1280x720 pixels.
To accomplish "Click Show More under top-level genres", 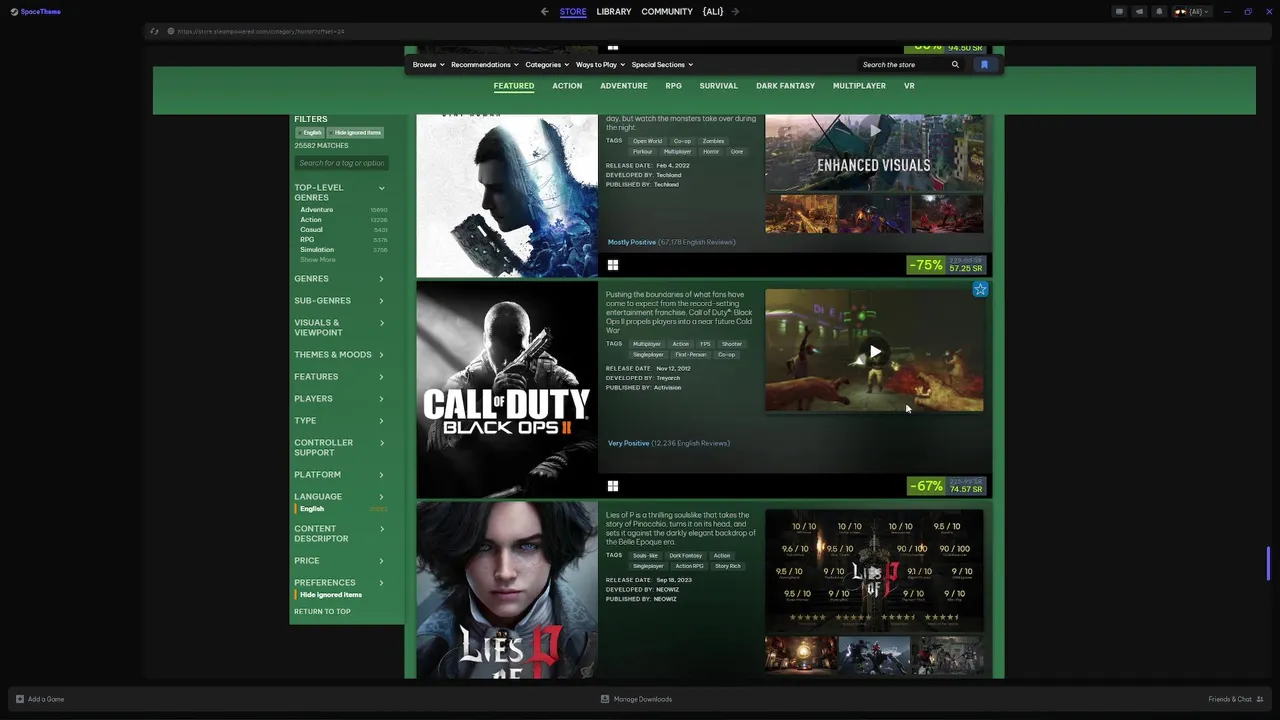I will click(318, 260).
